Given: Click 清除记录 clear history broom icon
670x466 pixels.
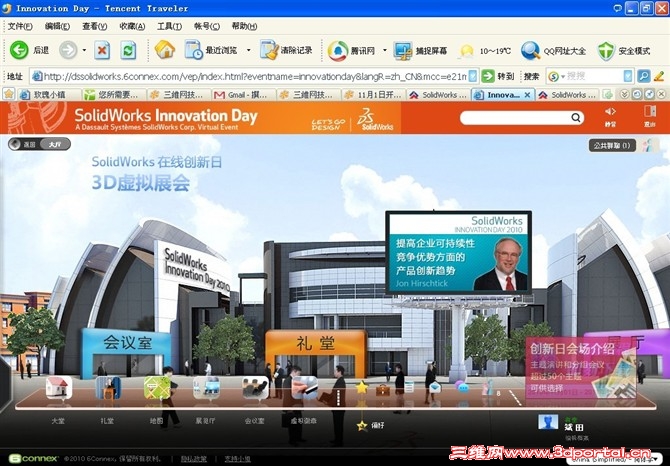Looking at the screenshot, I should coord(286,50).
